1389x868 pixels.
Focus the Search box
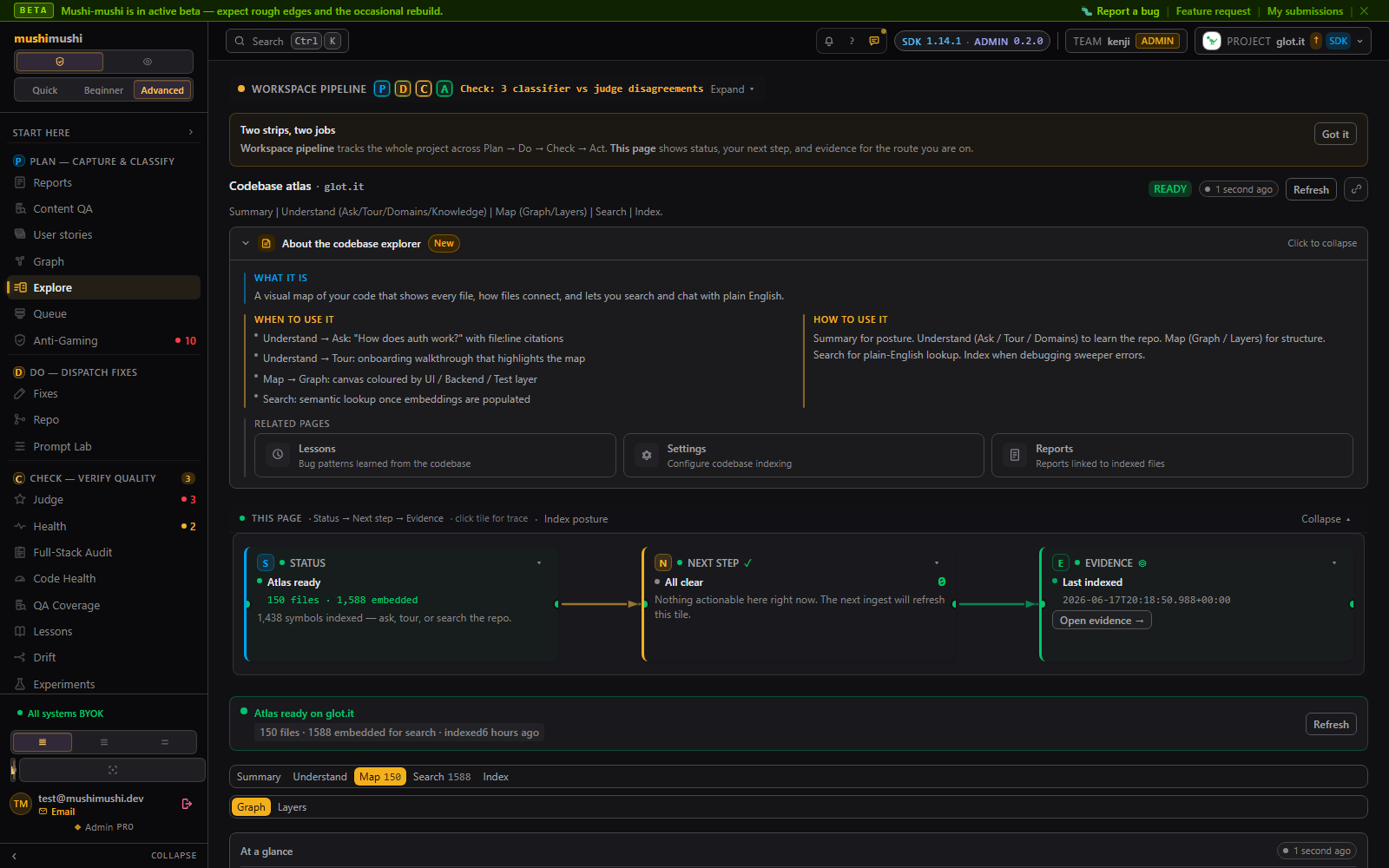point(287,41)
